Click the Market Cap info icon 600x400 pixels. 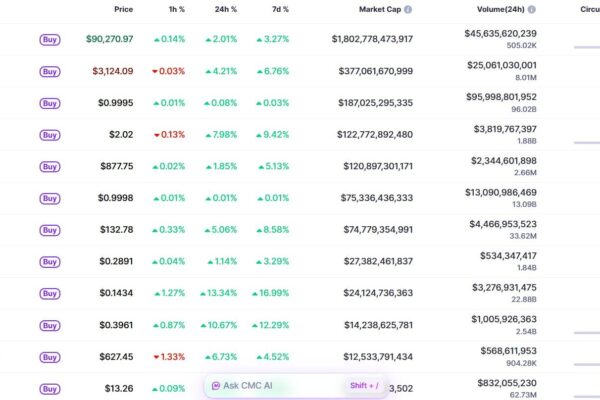tap(408, 9)
